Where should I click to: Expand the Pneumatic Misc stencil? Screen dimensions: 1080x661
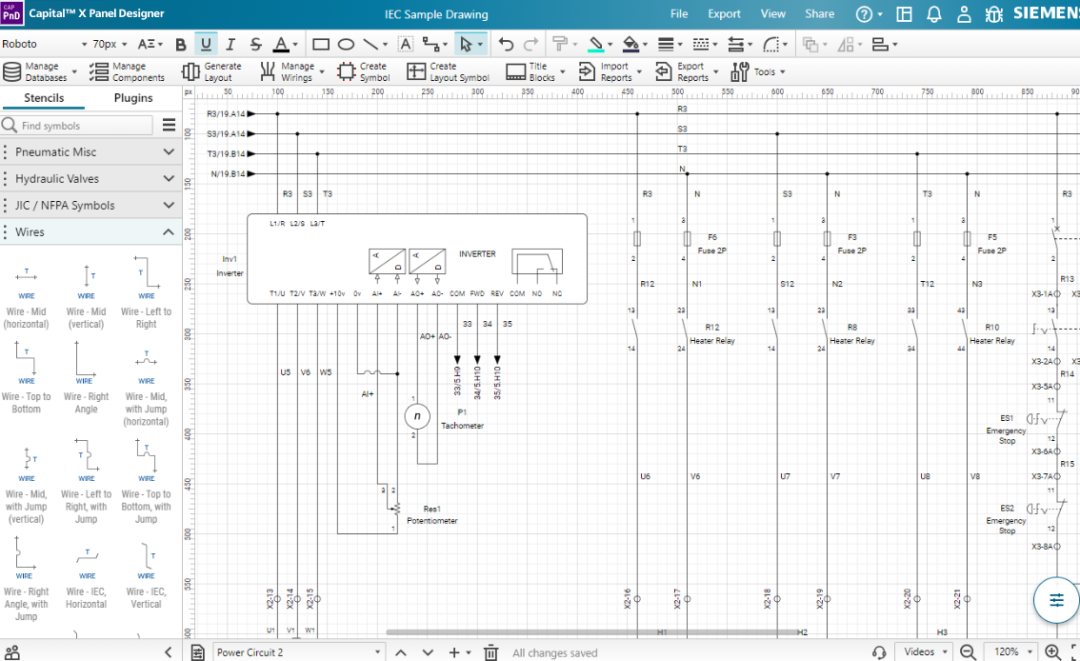(91, 151)
